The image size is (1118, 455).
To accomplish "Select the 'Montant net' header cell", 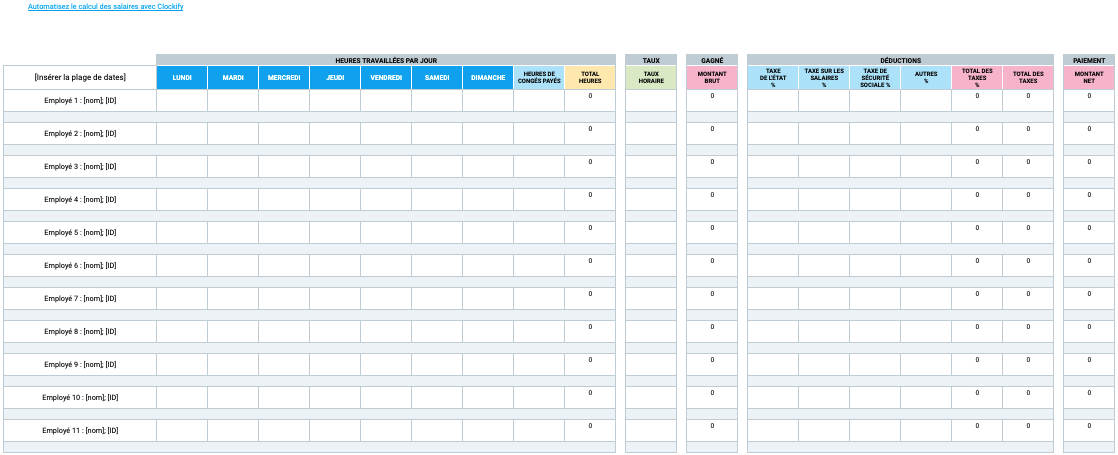I will (x=1089, y=78).
